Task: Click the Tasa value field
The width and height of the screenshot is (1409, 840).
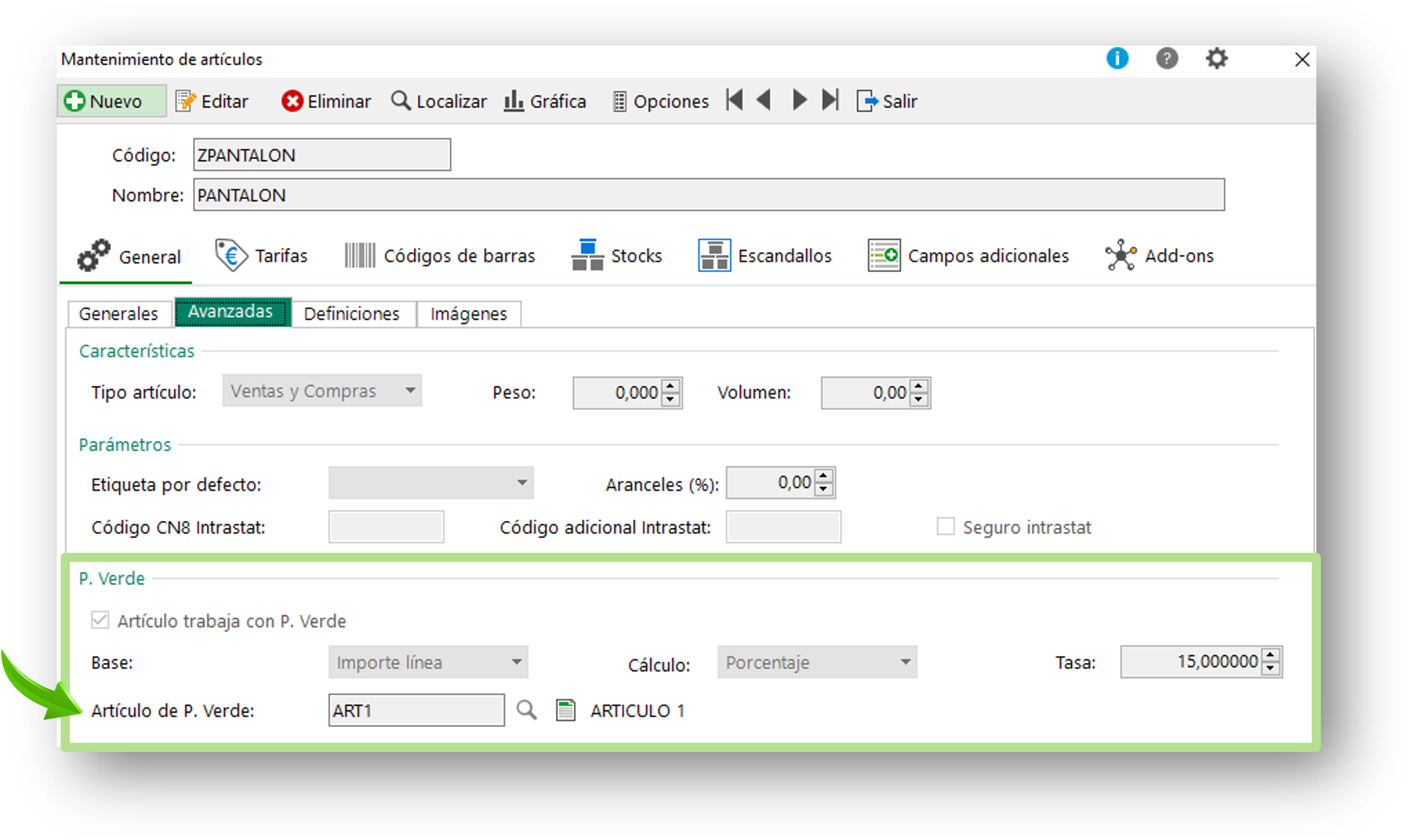Action: tap(1191, 662)
